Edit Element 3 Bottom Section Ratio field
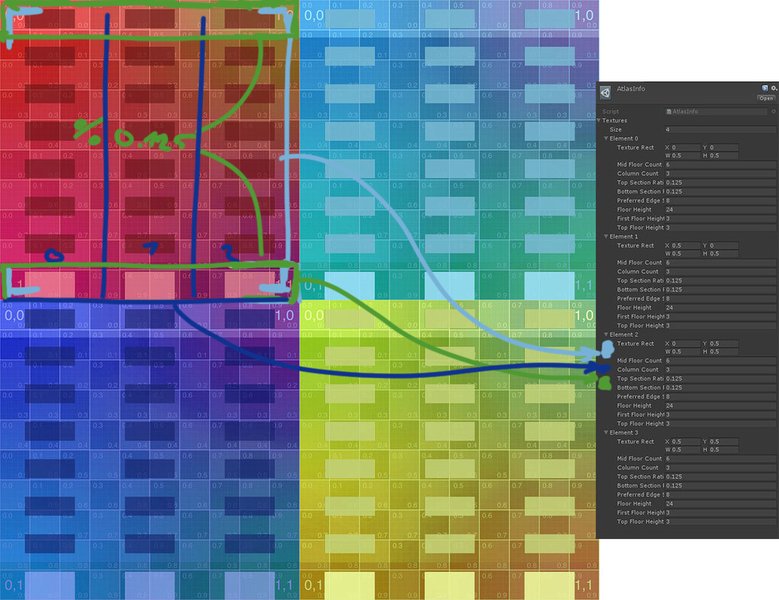This screenshot has height=600, width=779. (720, 485)
